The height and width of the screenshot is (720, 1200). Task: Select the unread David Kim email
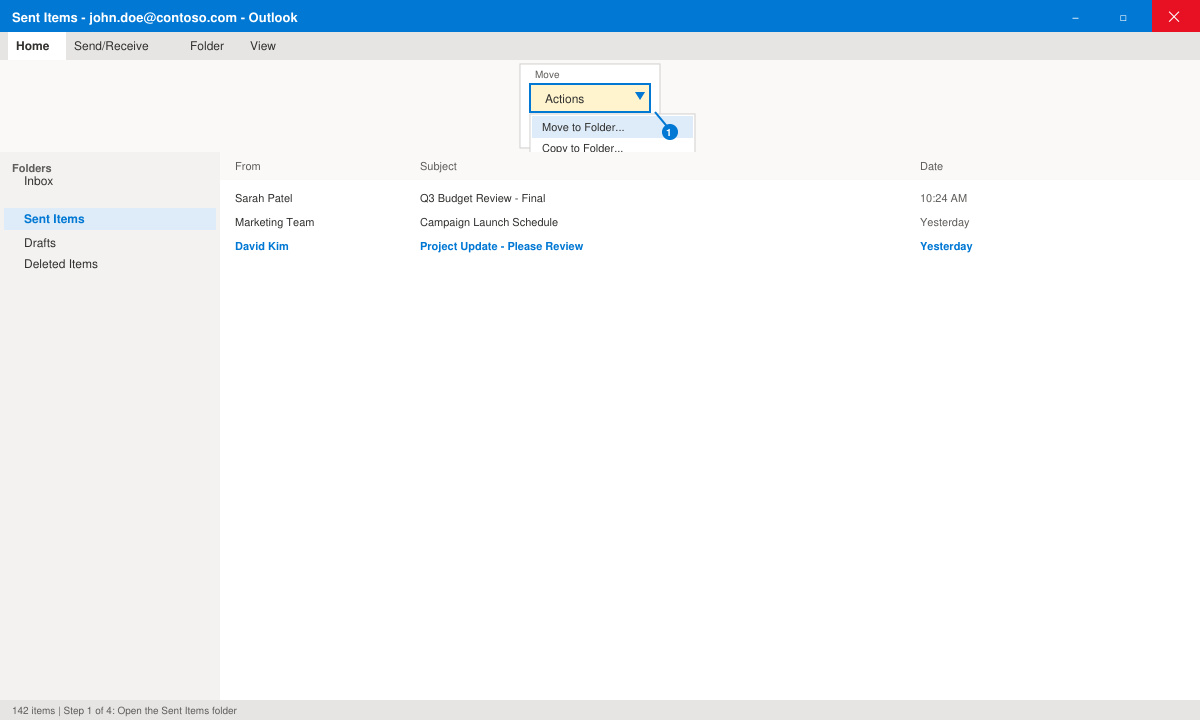(x=262, y=246)
